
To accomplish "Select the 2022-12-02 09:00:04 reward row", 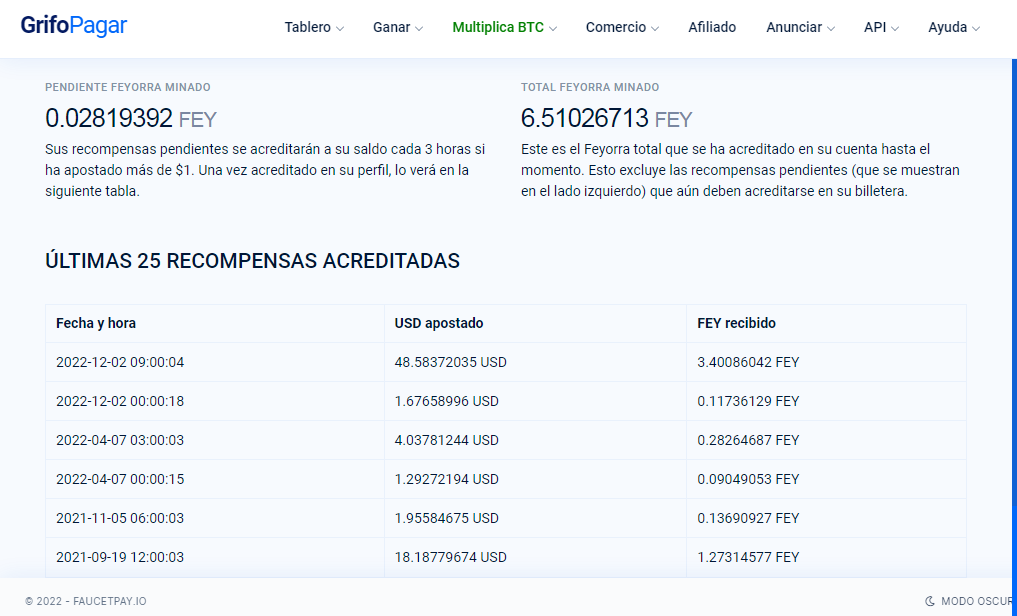I will [506, 362].
